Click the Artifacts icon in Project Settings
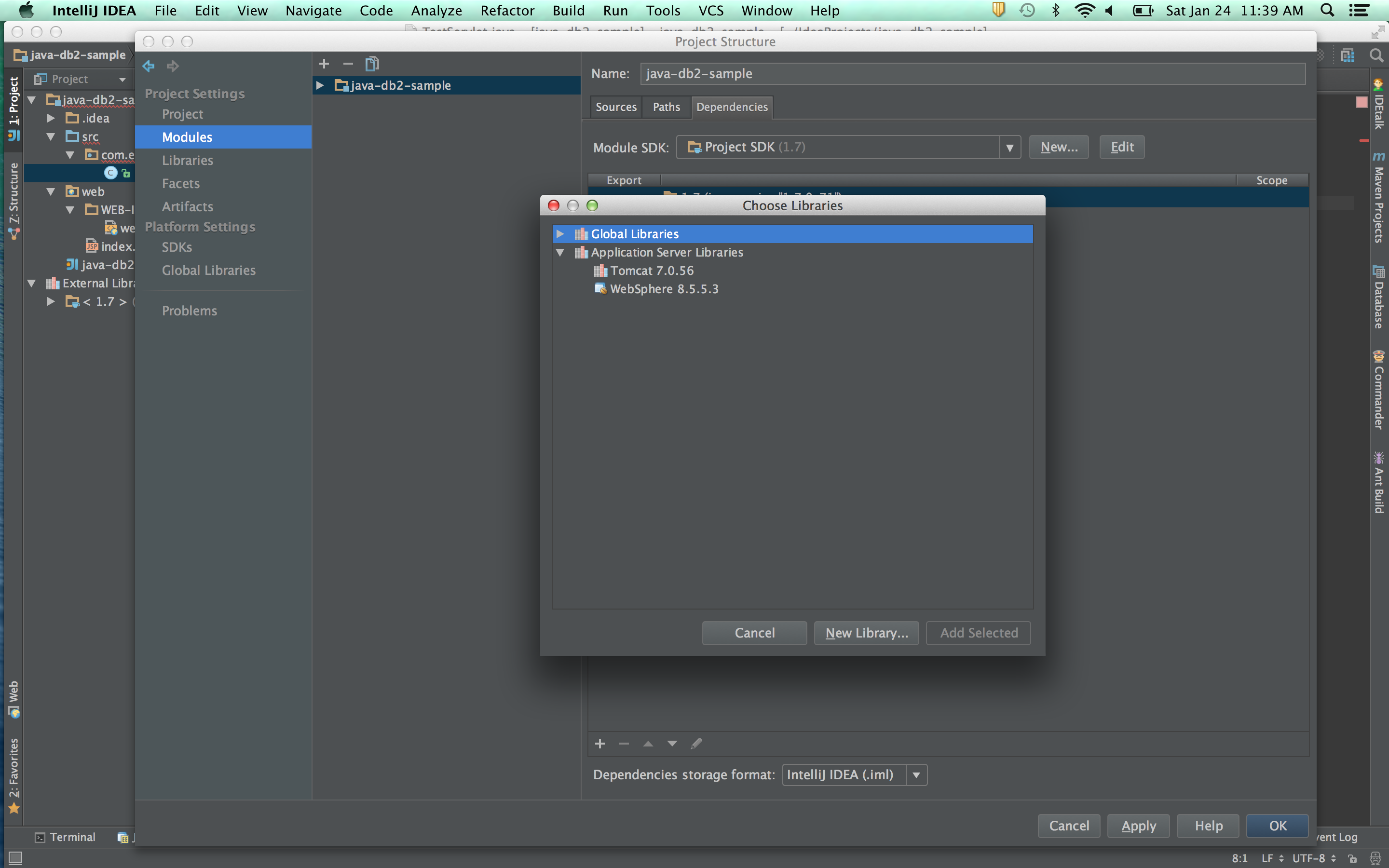Image resolution: width=1389 pixels, height=868 pixels. coord(187,206)
